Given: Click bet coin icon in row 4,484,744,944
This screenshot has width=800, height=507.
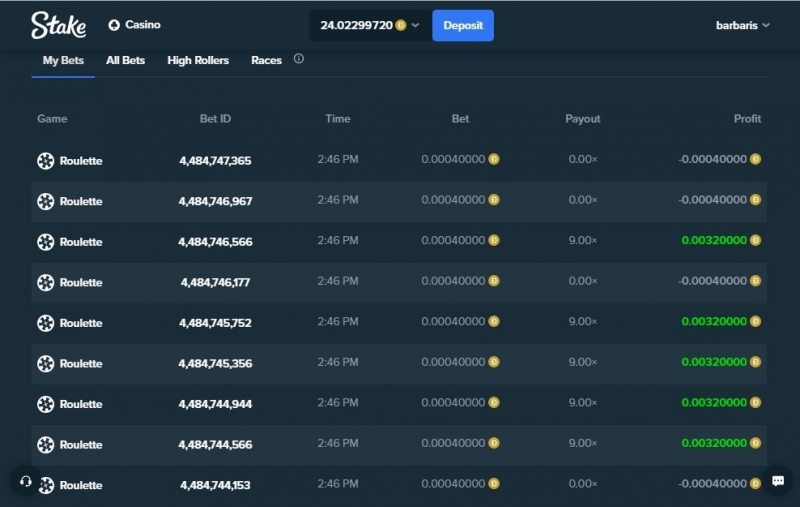Looking at the screenshot, I should coord(494,402).
